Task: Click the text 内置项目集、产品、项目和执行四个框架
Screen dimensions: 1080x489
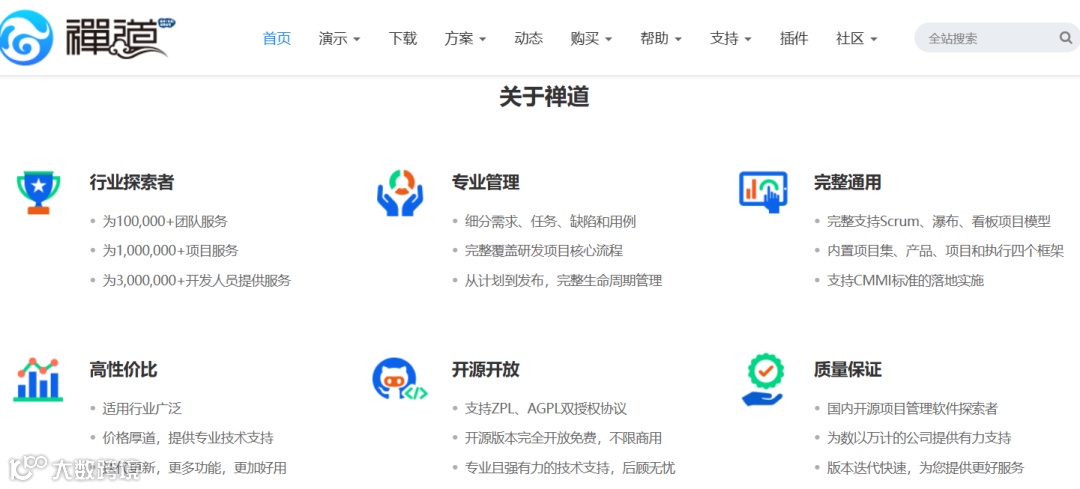Action: pos(945,251)
